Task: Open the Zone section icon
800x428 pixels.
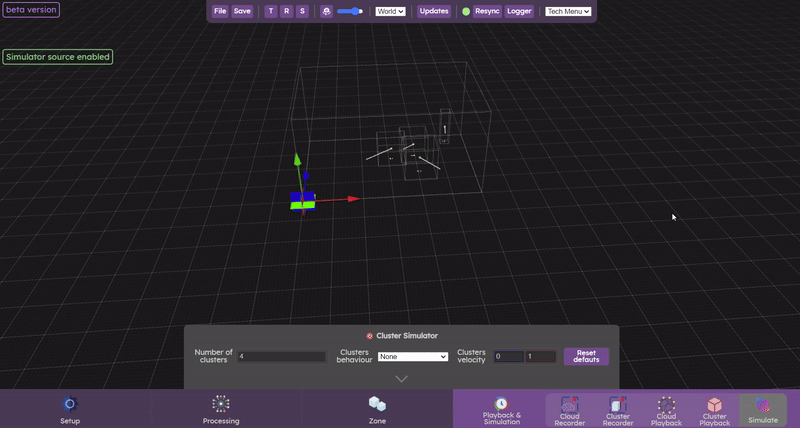Action: [377, 404]
